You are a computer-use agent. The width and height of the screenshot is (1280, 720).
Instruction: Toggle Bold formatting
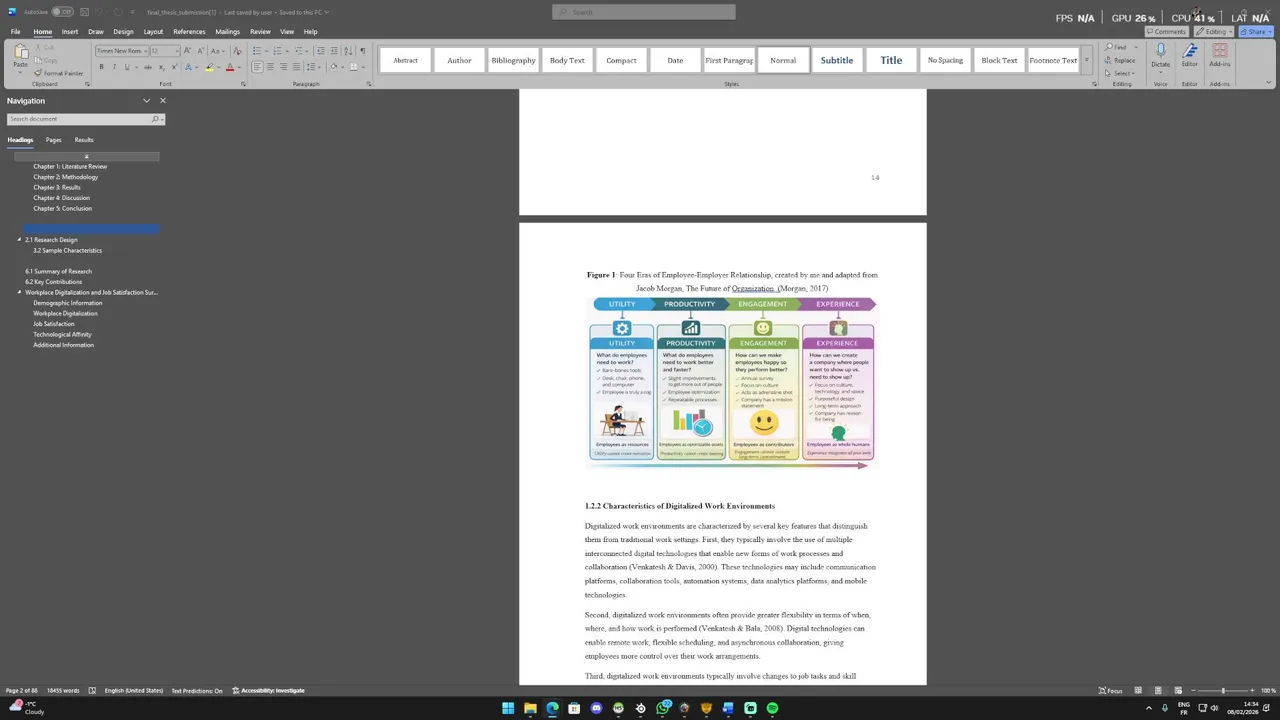pyautogui.click(x=101, y=67)
